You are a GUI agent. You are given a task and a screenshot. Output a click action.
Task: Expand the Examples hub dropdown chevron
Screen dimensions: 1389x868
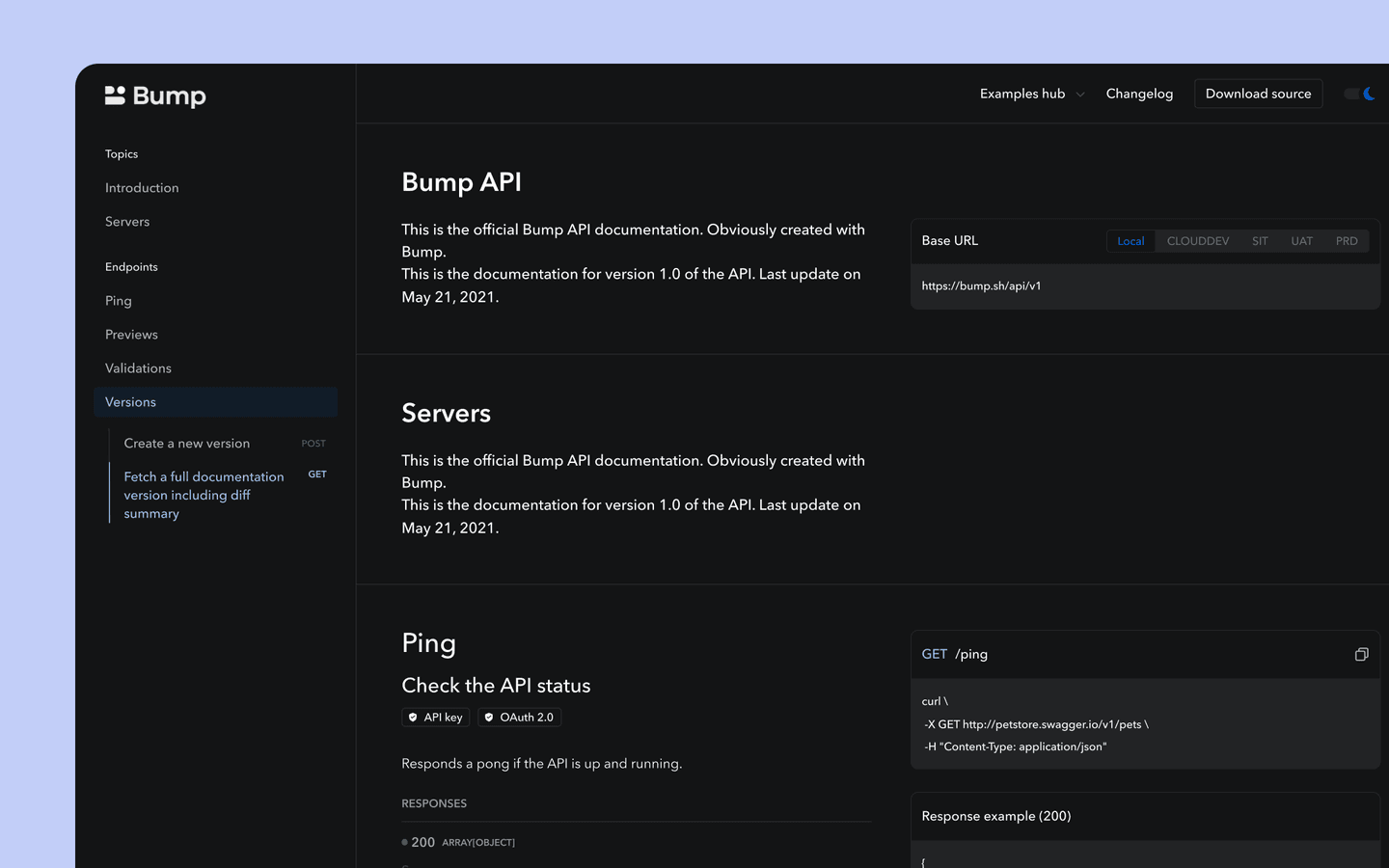click(1080, 95)
